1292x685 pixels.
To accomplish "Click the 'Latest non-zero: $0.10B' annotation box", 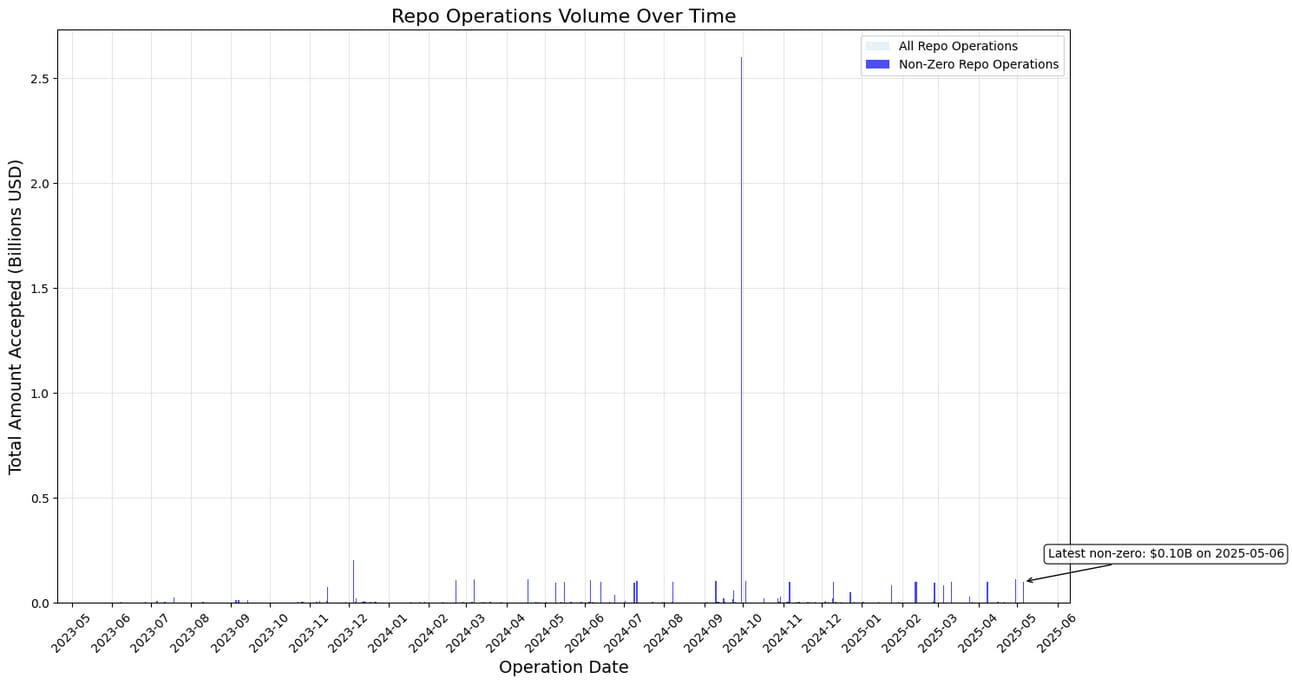I will (1166, 553).
